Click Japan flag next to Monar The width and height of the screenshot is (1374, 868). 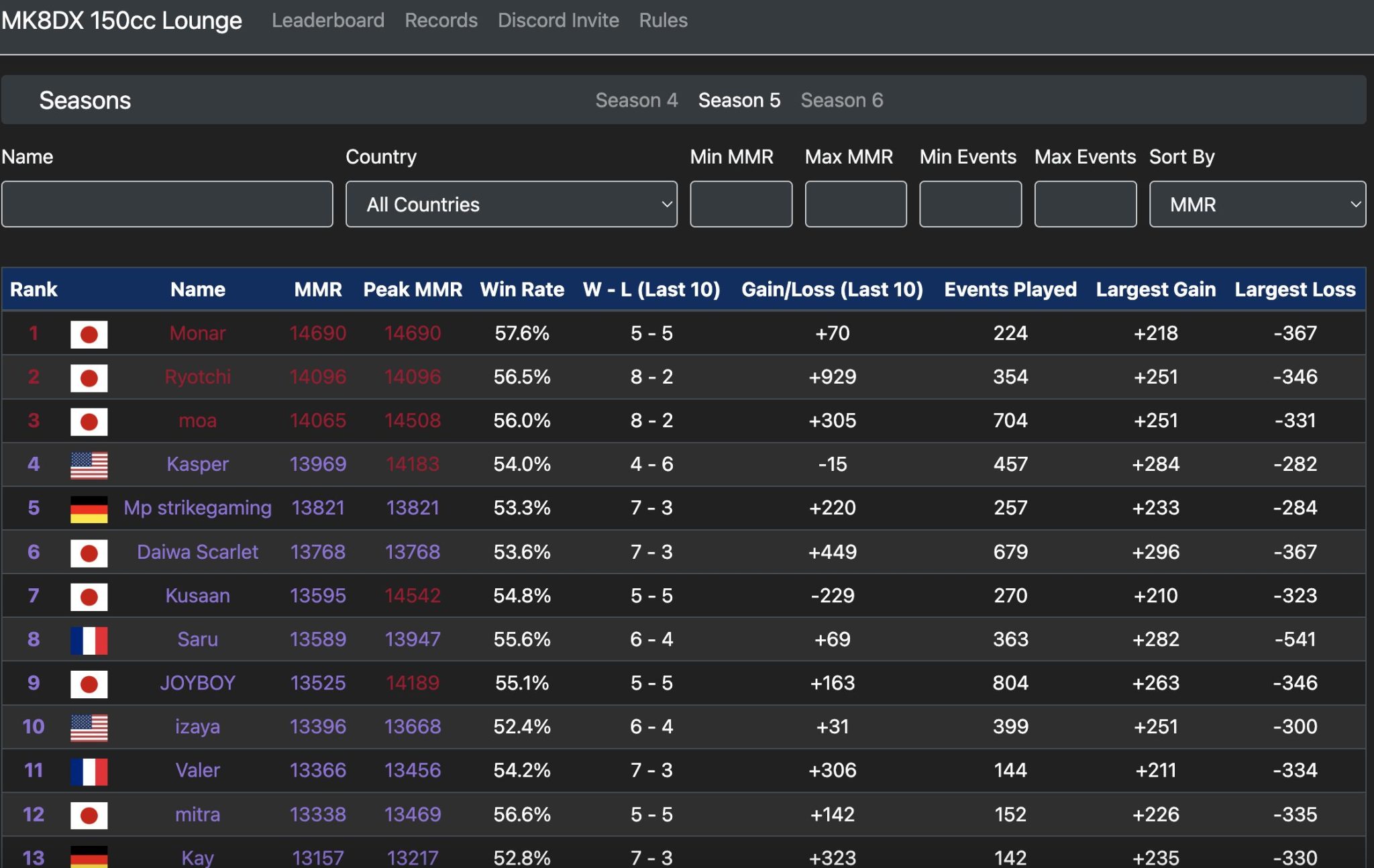click(x=89, y=333)
